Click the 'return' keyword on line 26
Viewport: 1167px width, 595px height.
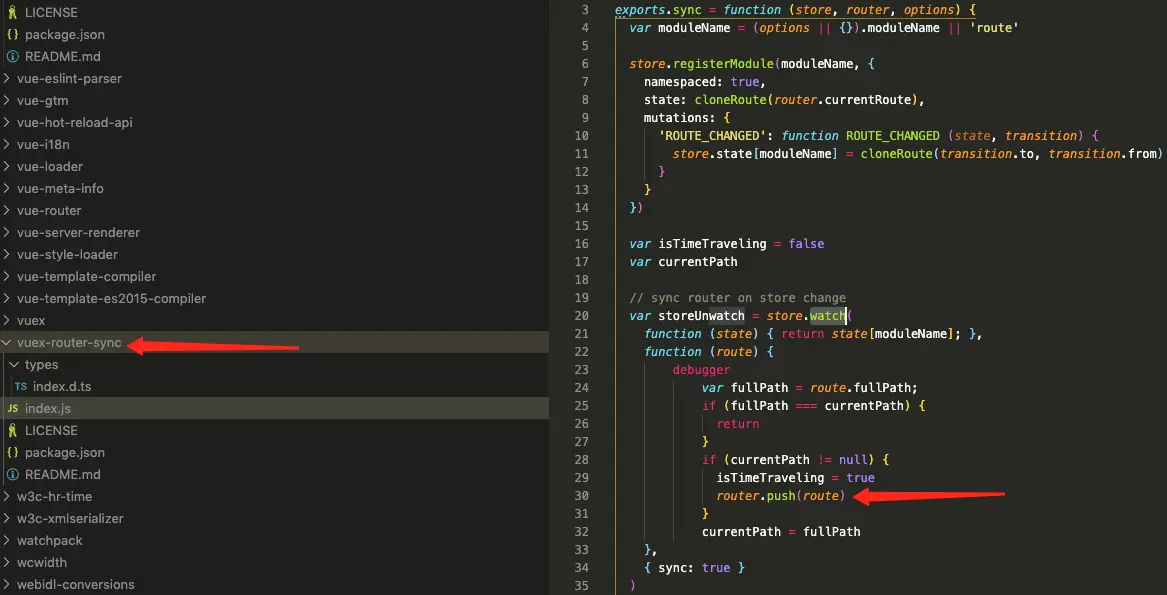point(738,424)
